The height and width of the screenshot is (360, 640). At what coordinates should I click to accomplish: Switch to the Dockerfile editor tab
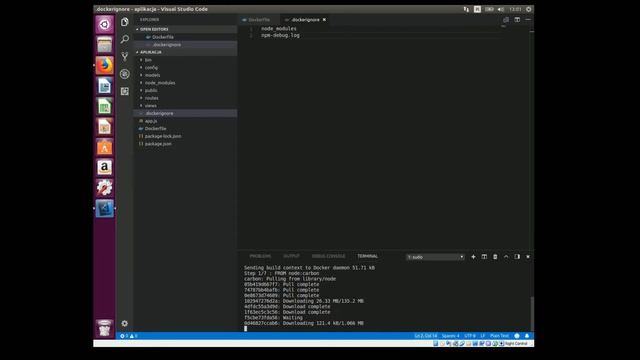click(x=258, y=20)
